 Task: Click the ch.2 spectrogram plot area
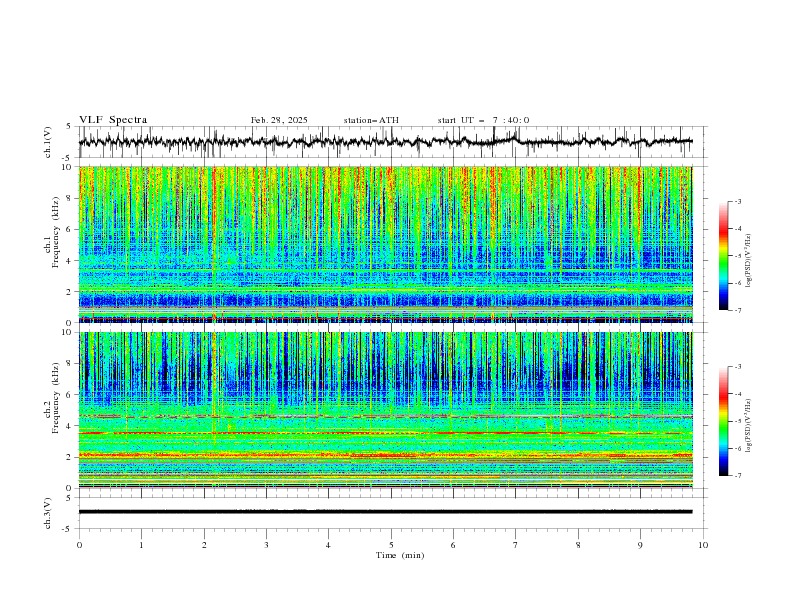pos(386,410)
